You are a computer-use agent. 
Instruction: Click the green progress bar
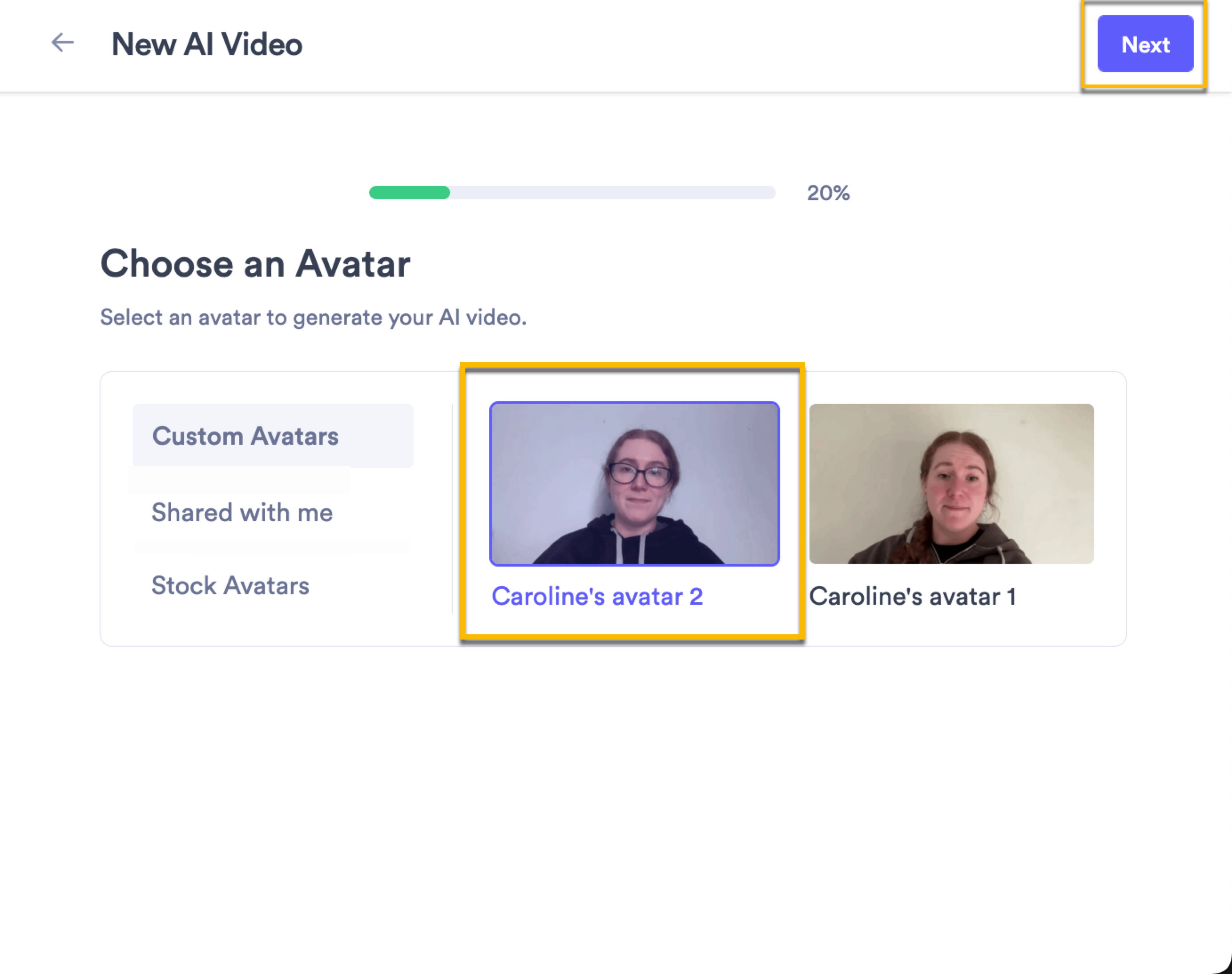pyautogui.click(x=408, y=193)
